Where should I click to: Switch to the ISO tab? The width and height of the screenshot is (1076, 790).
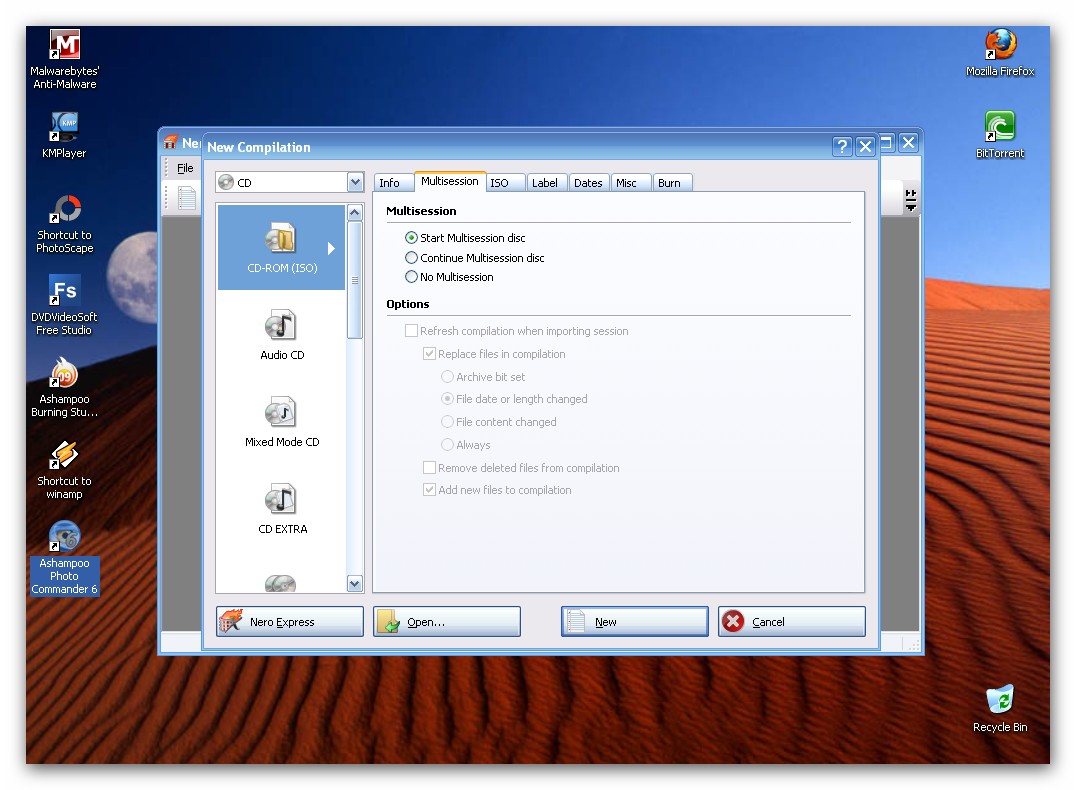(499, 183)
